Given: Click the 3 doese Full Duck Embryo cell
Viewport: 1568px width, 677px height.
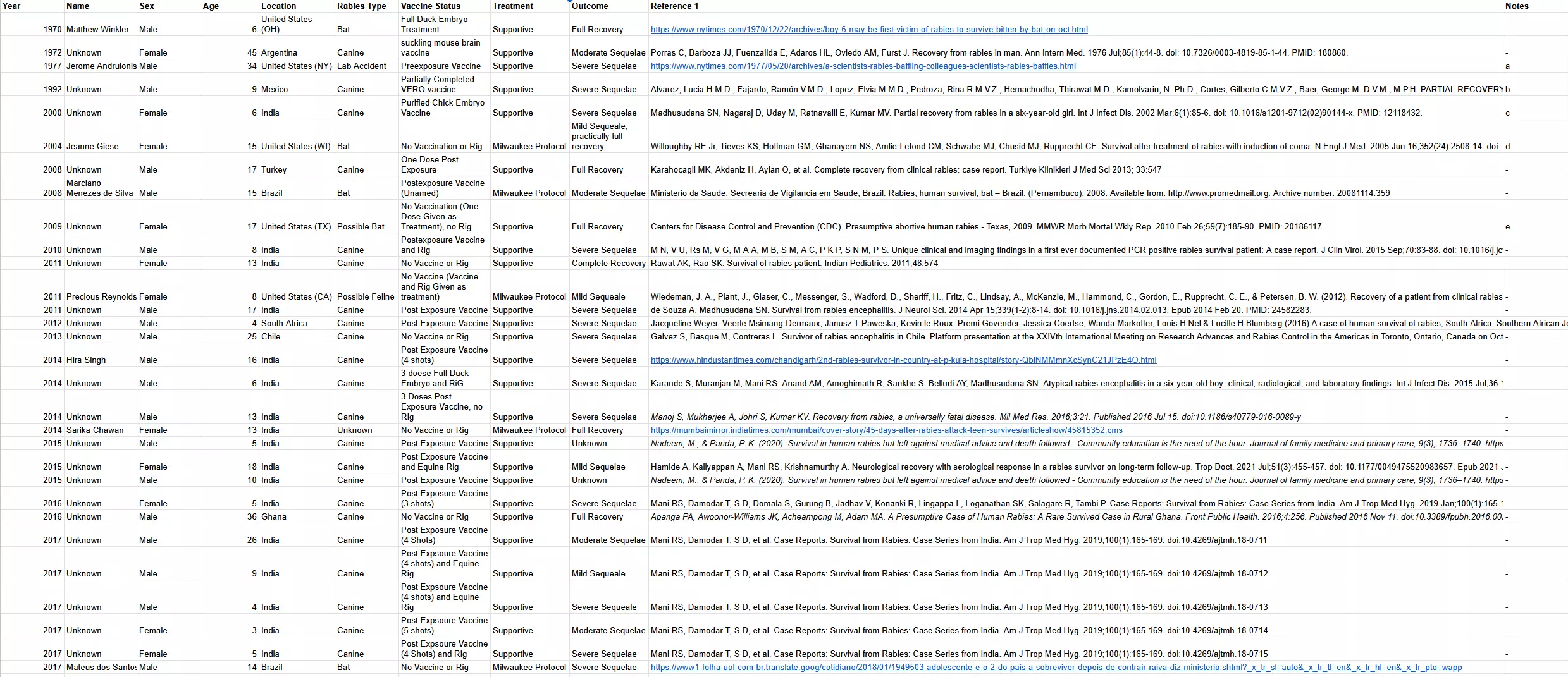Looking at the screenshot, I should coord(445,379).
